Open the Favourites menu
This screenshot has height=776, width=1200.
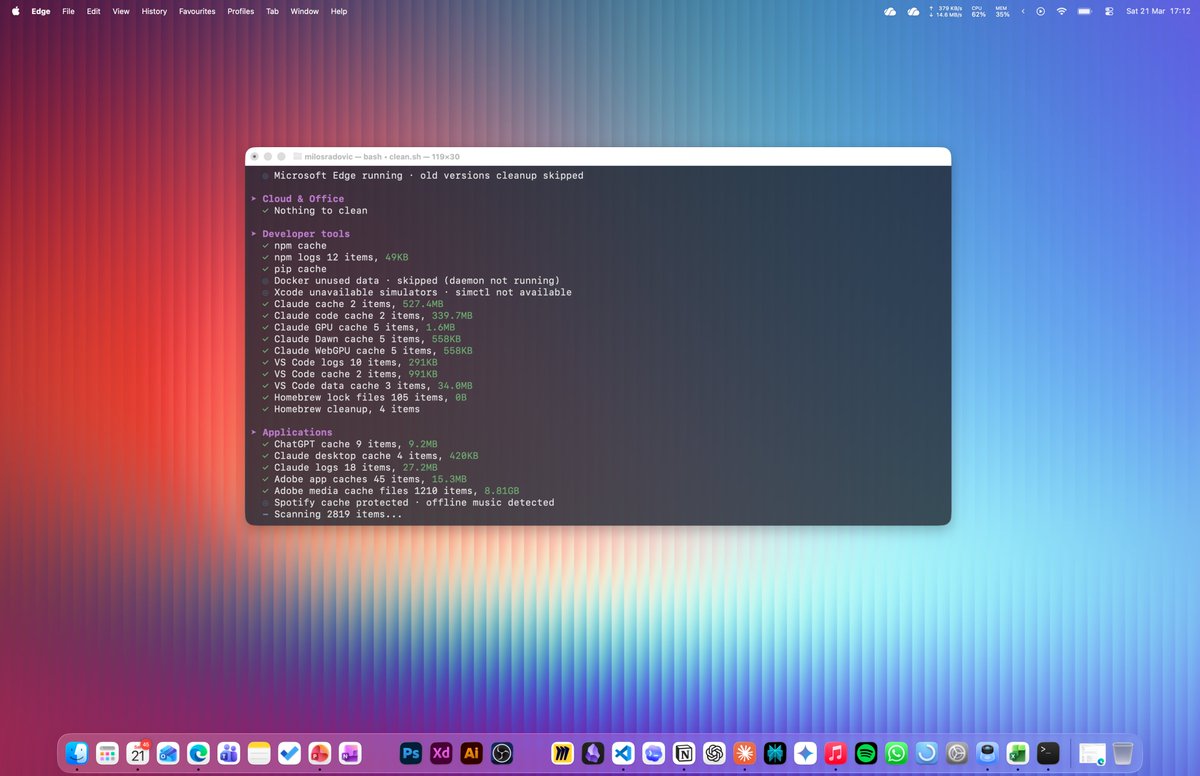197,11
